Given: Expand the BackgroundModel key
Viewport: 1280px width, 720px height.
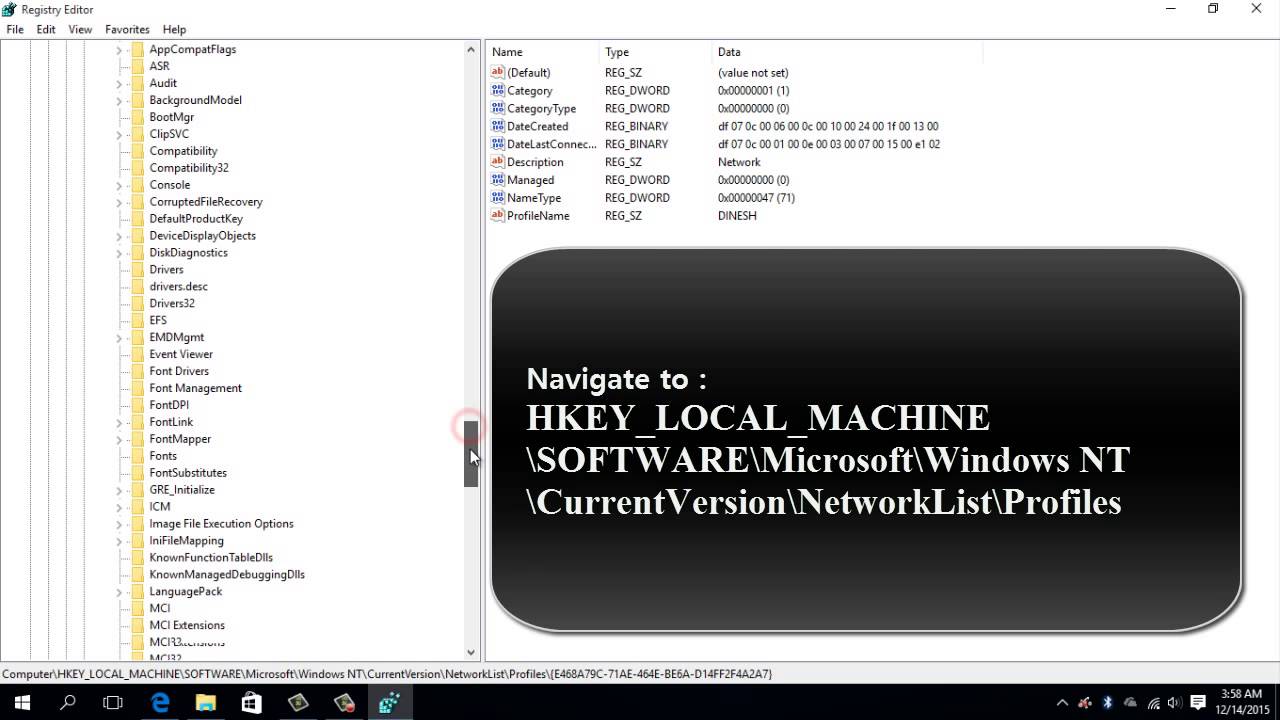Looking at the screenshot, I should tap(119, 101).
